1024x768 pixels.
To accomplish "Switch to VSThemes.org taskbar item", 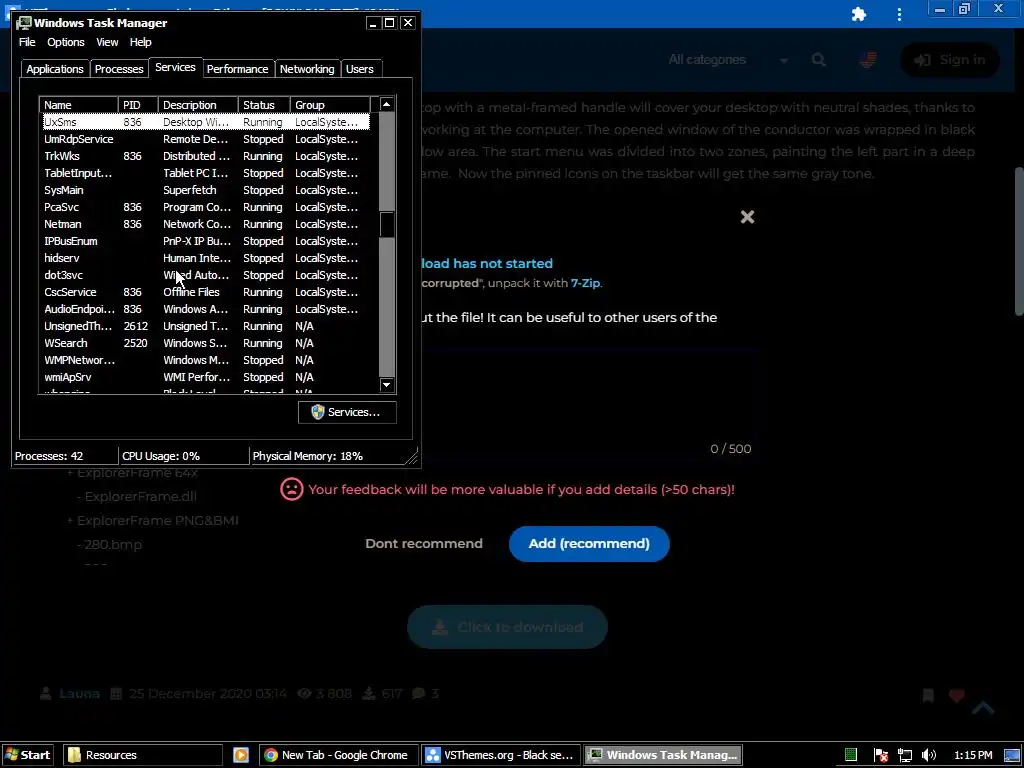I will 500,755.
